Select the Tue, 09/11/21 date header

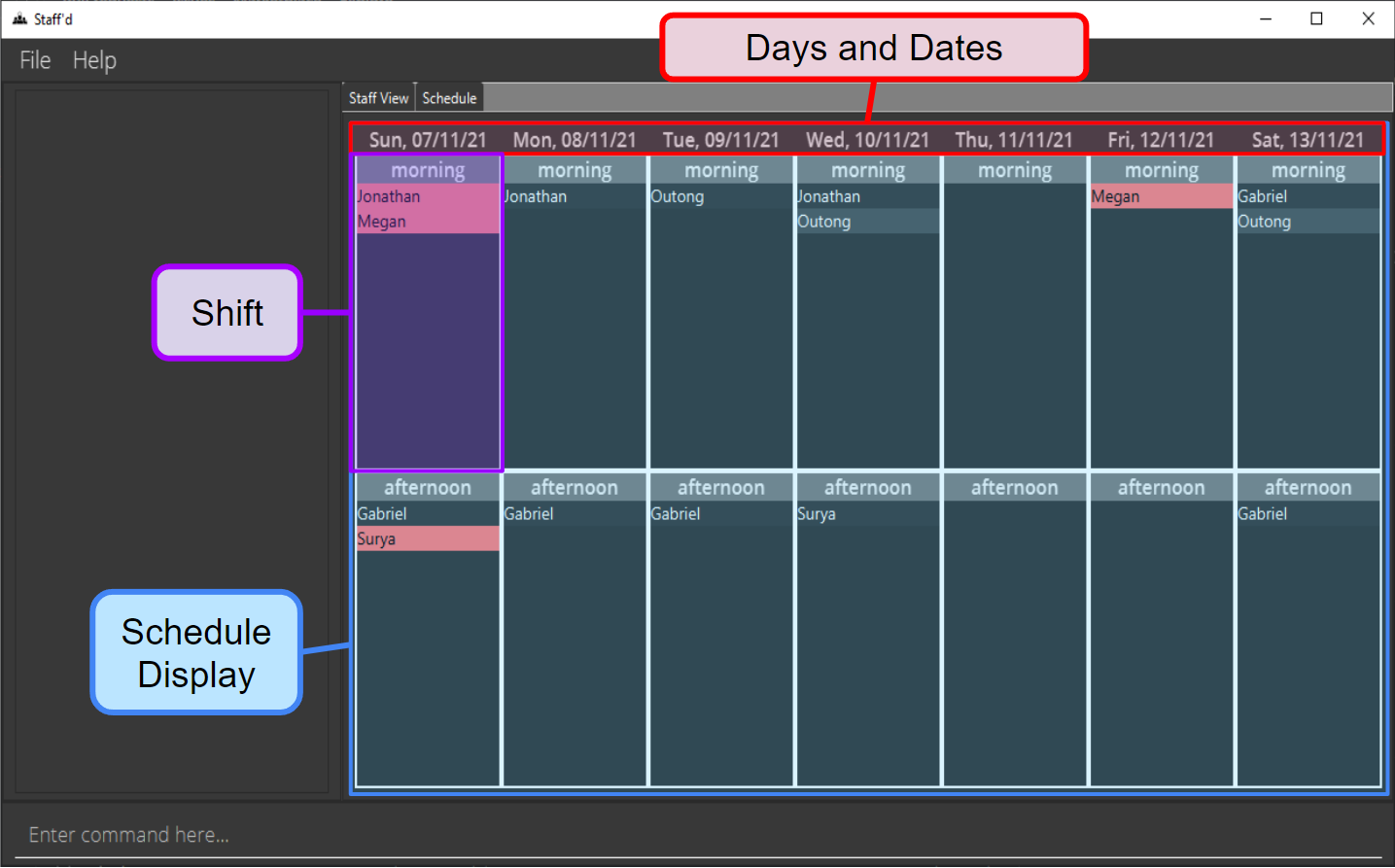(721, 140)
